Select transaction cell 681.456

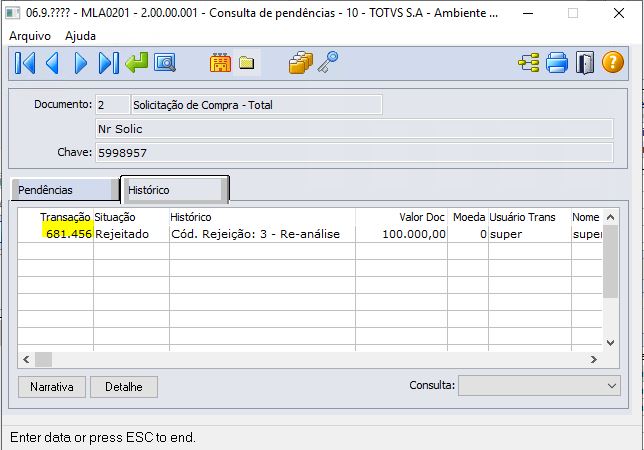55,234
